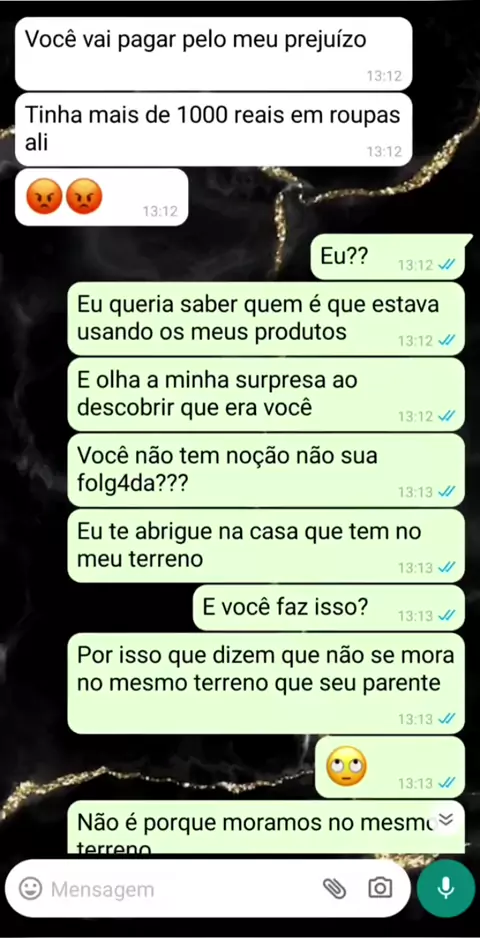Tap the partially visible 'Não é porque moramos' message
Image resolution: width=480 pixels, height=938 pixels.
coord(266,827)
